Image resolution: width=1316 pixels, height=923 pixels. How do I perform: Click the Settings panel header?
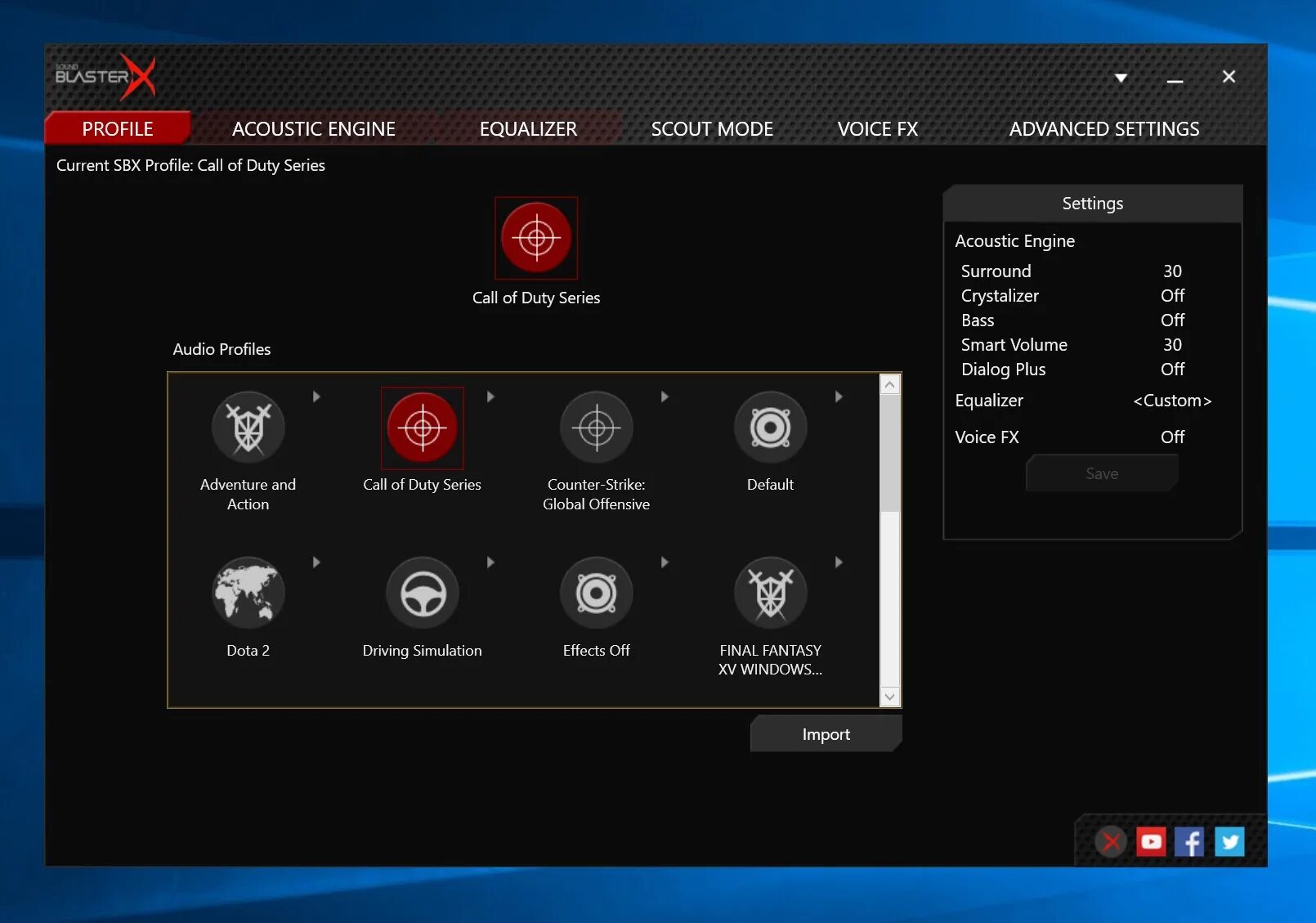1092,204
